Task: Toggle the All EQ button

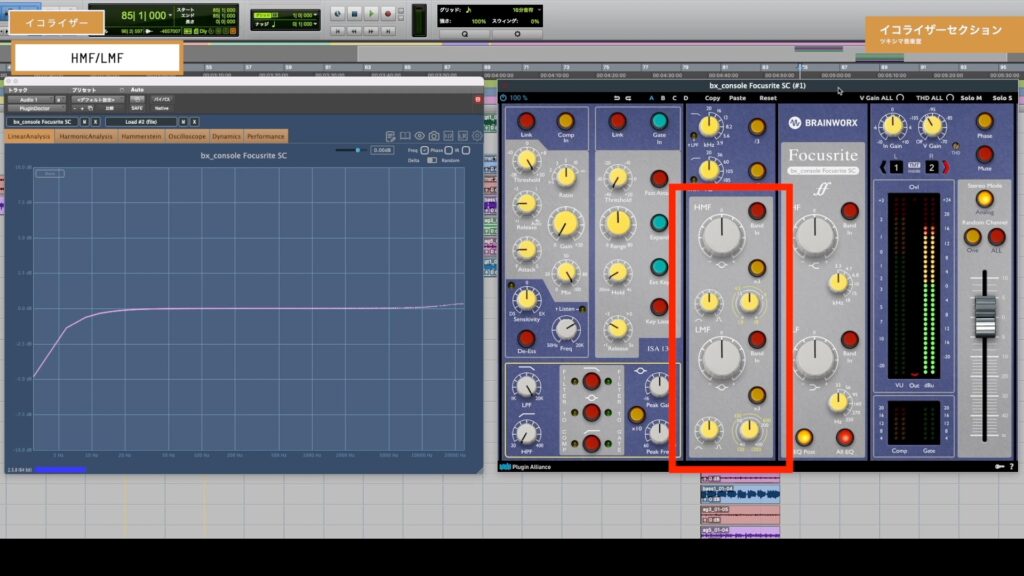Action: [x=844, y=437]
